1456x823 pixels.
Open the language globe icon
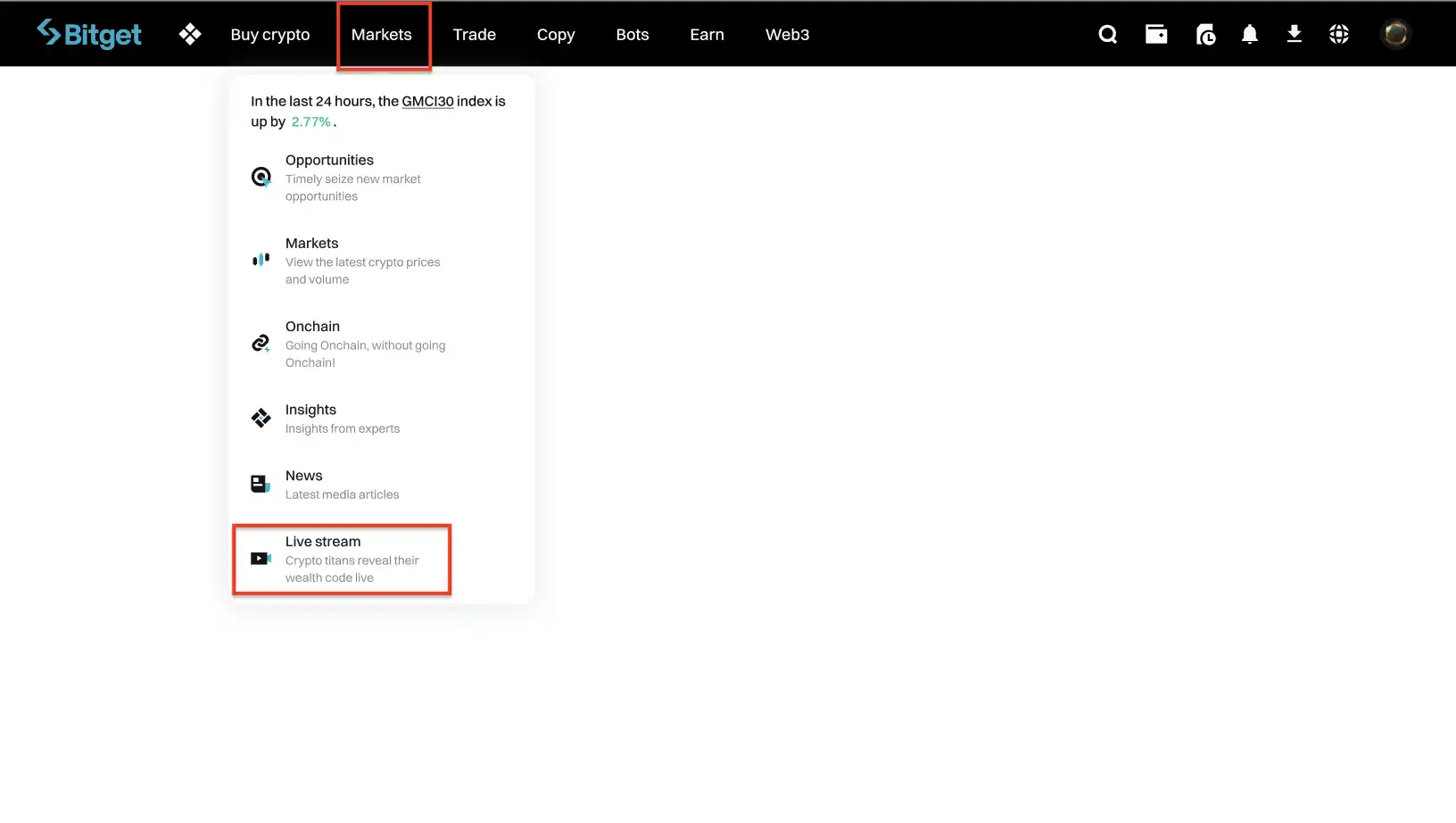pos(1338,34)
